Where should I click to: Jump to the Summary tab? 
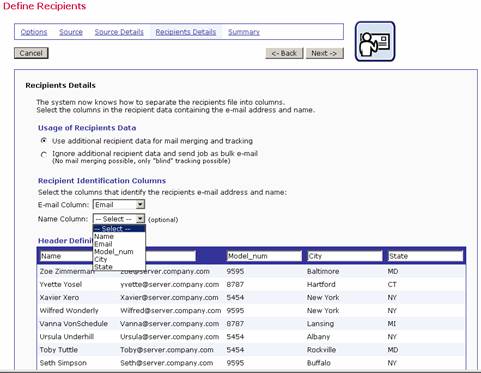pyautogui.click(x=244, y=32)
